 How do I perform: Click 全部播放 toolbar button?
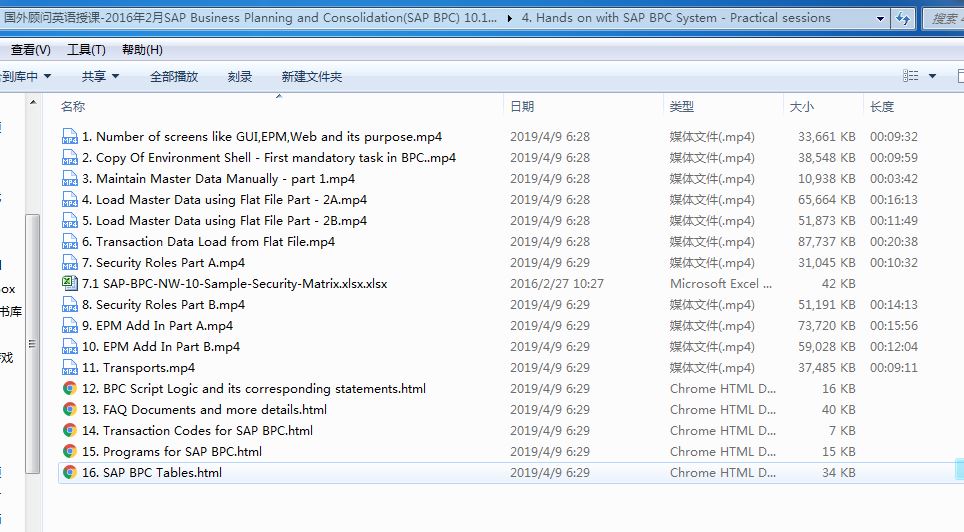pos(174,76)
